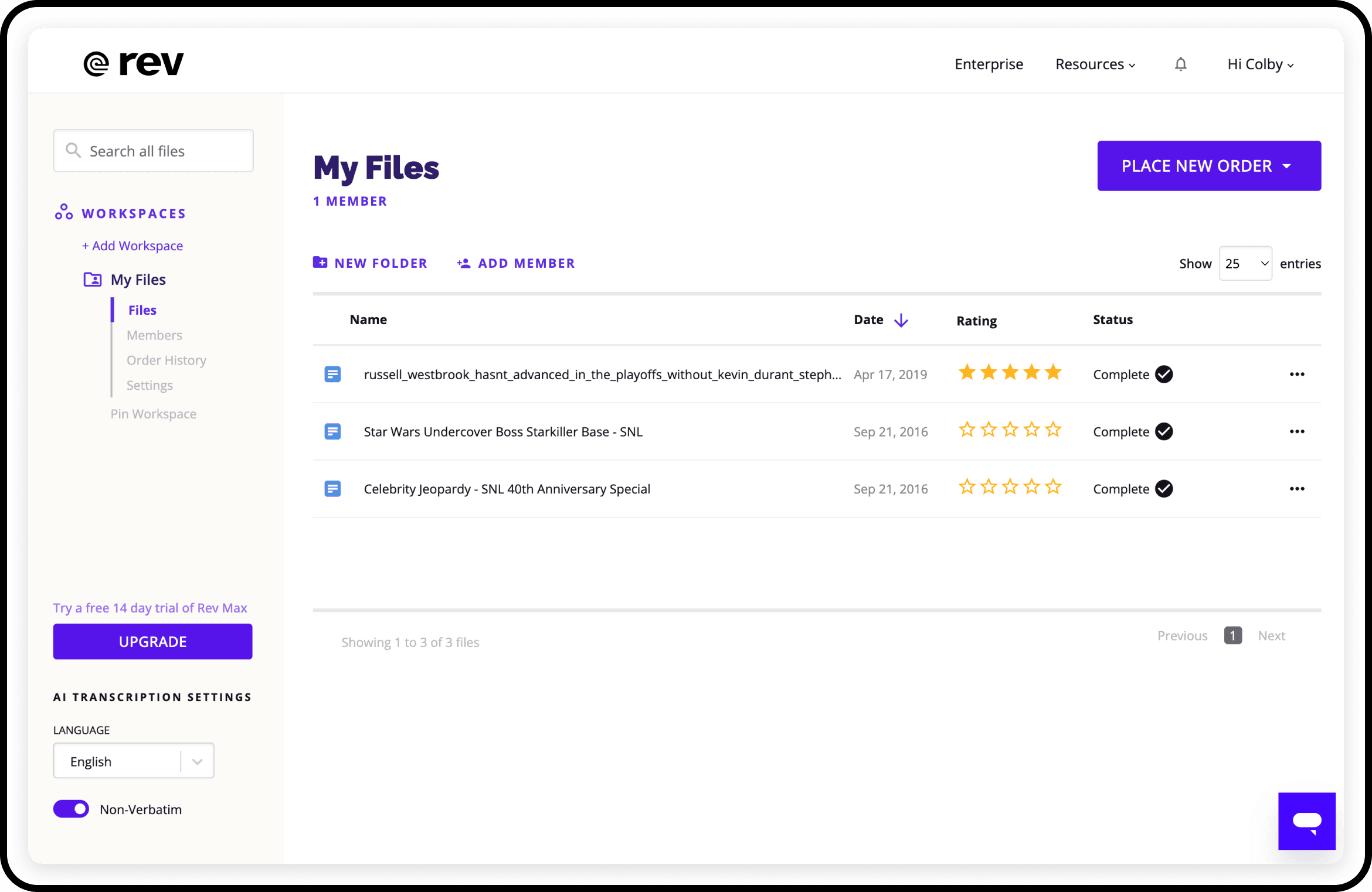Screen dimensions: 1372x892
Task: Sort table by Rating column
Action: click(976, 321)
